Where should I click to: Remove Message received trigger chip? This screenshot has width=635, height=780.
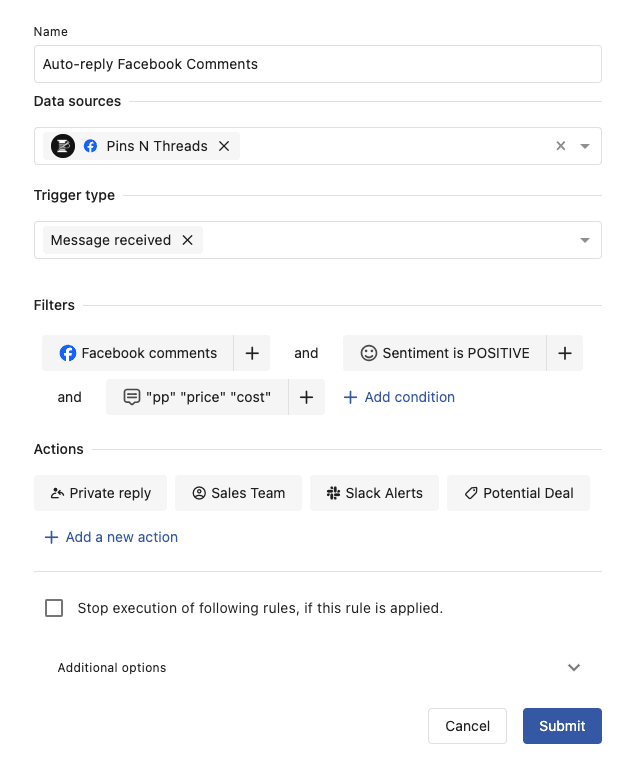click(x=187, y=240)
